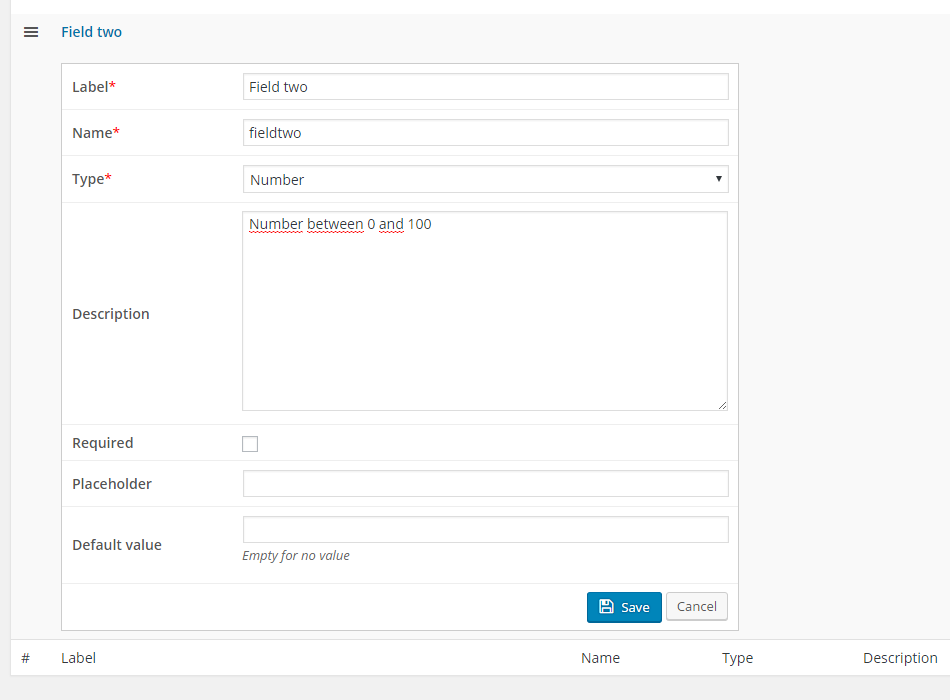Focus the Label text input
Viewport: 950px width, 700px height.
485,87
